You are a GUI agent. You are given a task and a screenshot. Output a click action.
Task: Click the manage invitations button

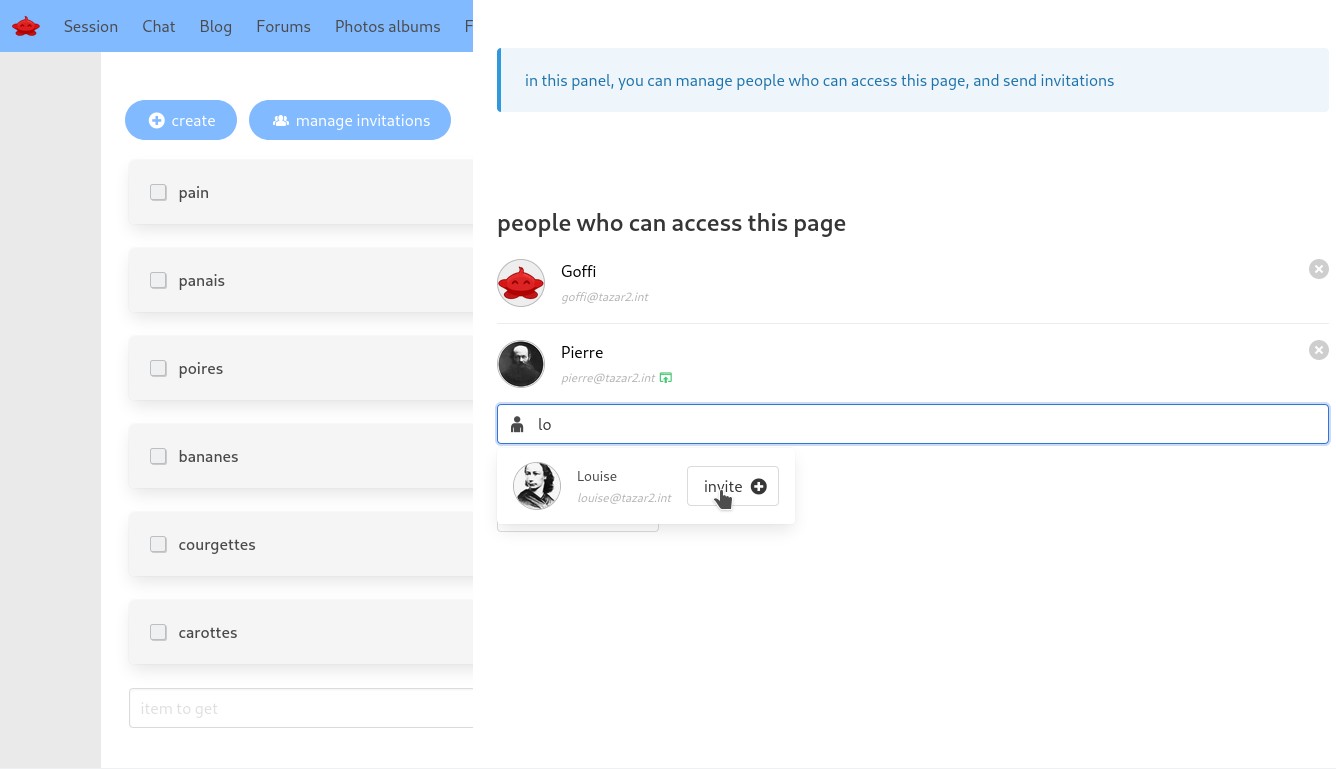pyautogui.click(x=350, y=120)
